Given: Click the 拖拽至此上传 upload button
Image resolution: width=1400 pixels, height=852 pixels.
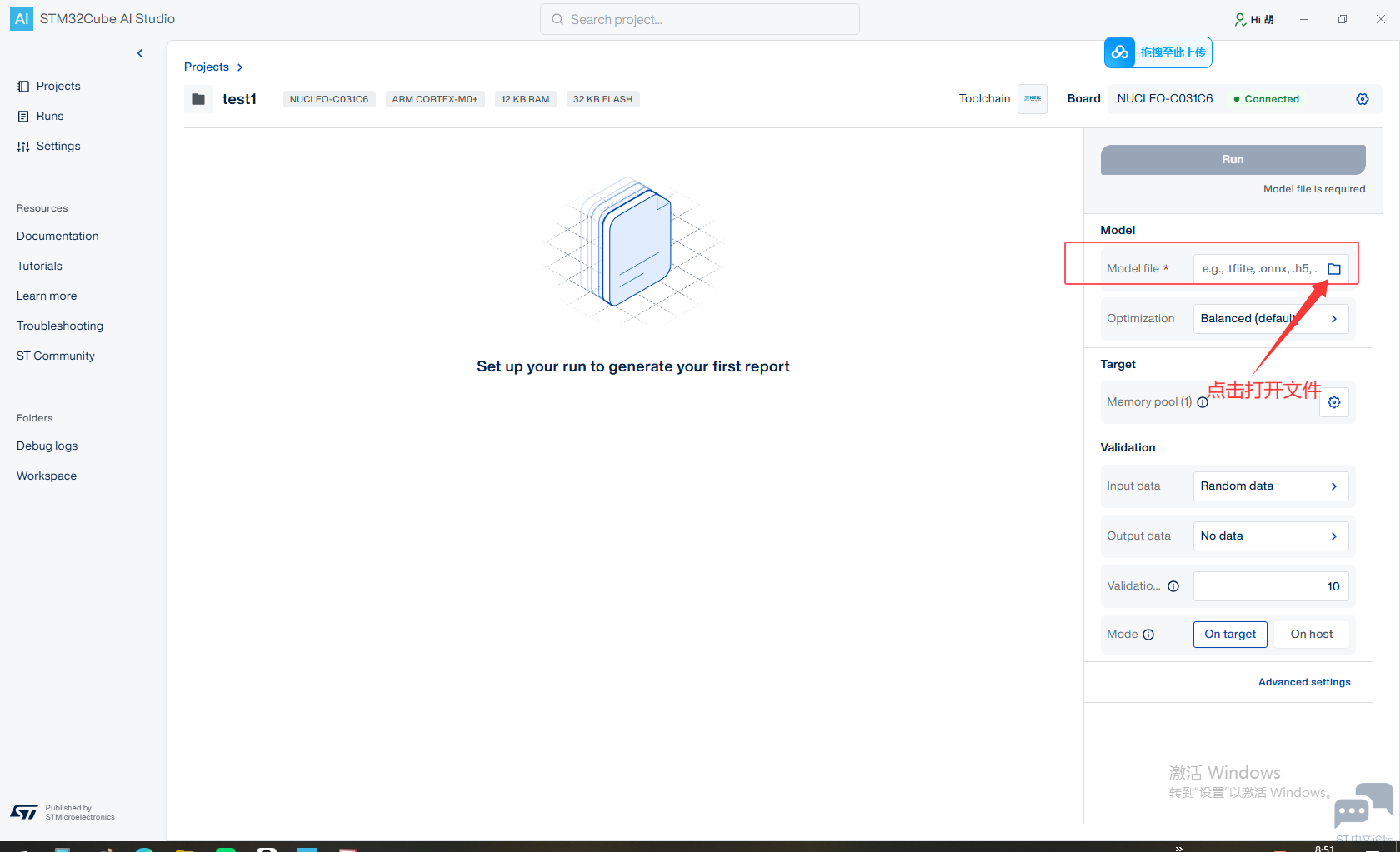Looking at the screenshot, I should (x=1158, y=52).
